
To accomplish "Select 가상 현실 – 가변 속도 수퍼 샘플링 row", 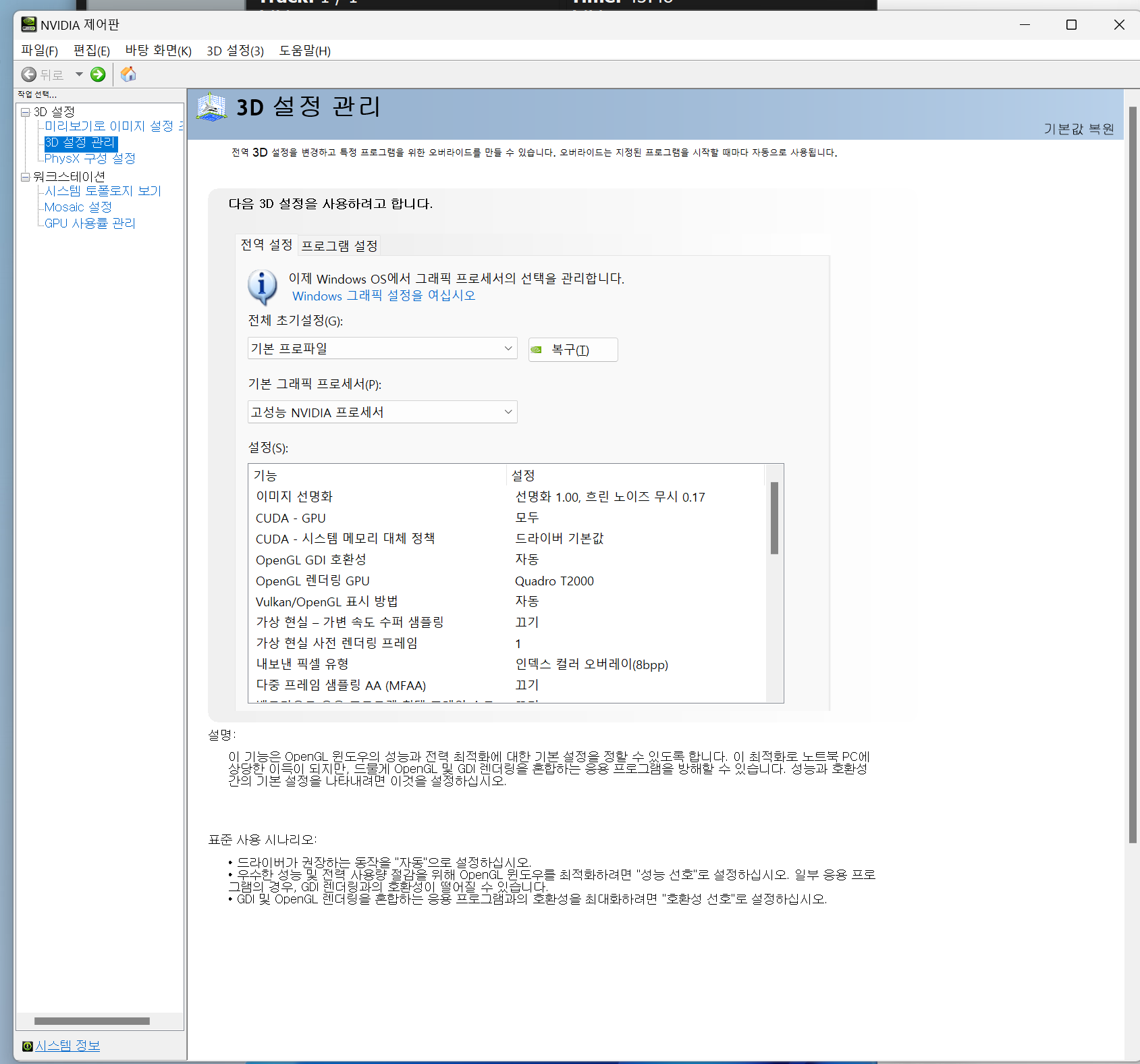I will tap(508, 622).
